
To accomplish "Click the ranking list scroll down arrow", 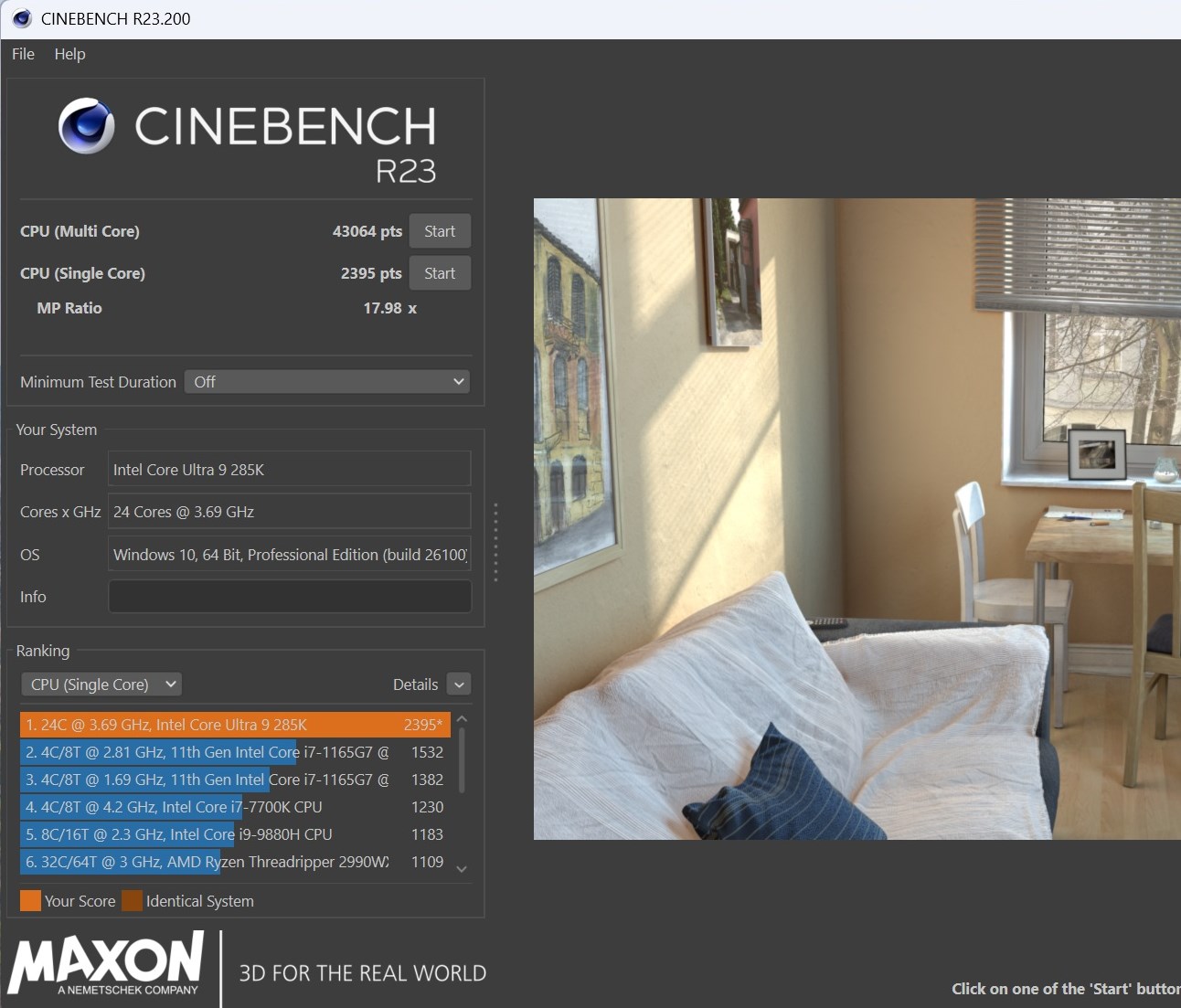I will click(x=462, y=869).
